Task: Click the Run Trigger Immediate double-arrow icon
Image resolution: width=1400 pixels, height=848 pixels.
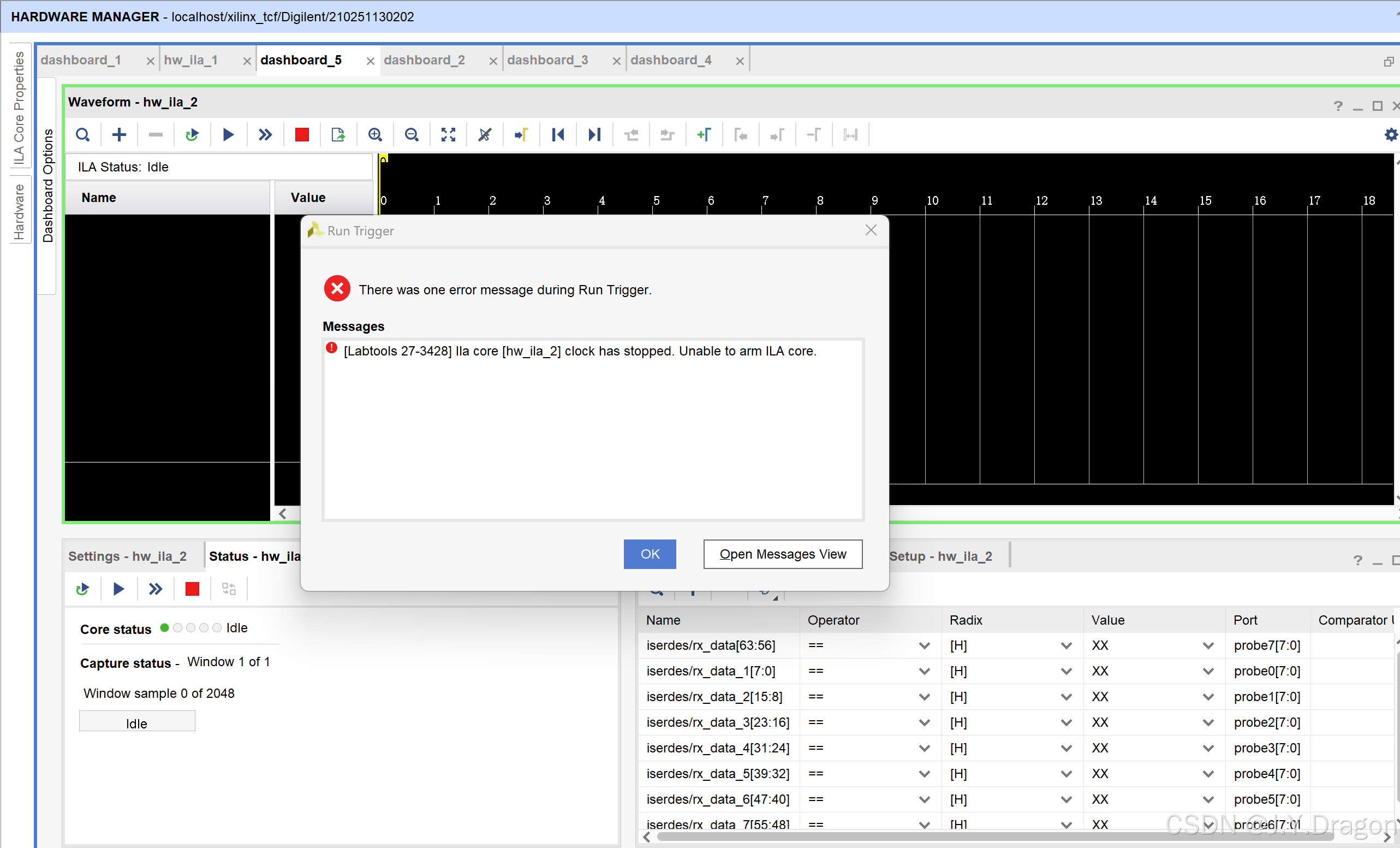Action: coord(265,135)
